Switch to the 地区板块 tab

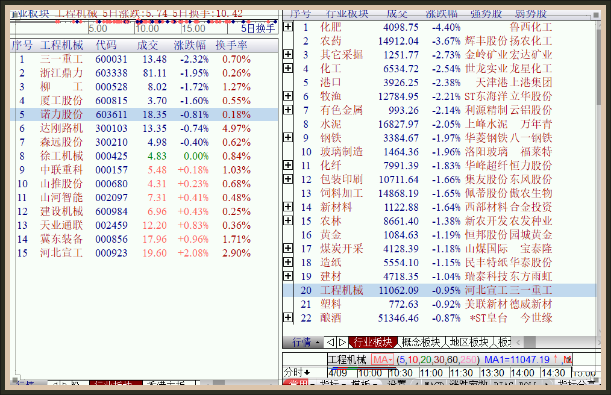tap(469, 342)
